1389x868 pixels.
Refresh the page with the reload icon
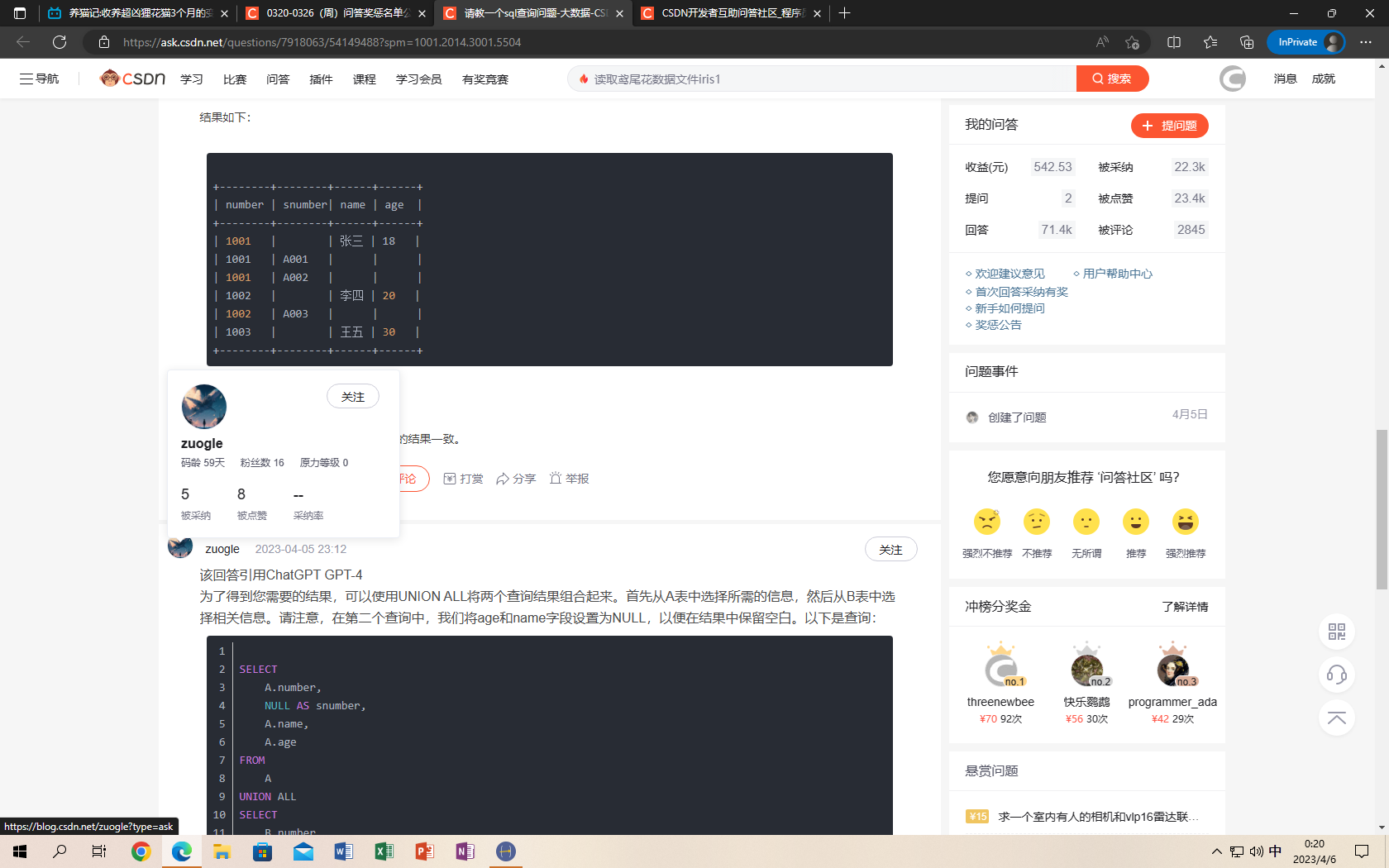[60, 42]
